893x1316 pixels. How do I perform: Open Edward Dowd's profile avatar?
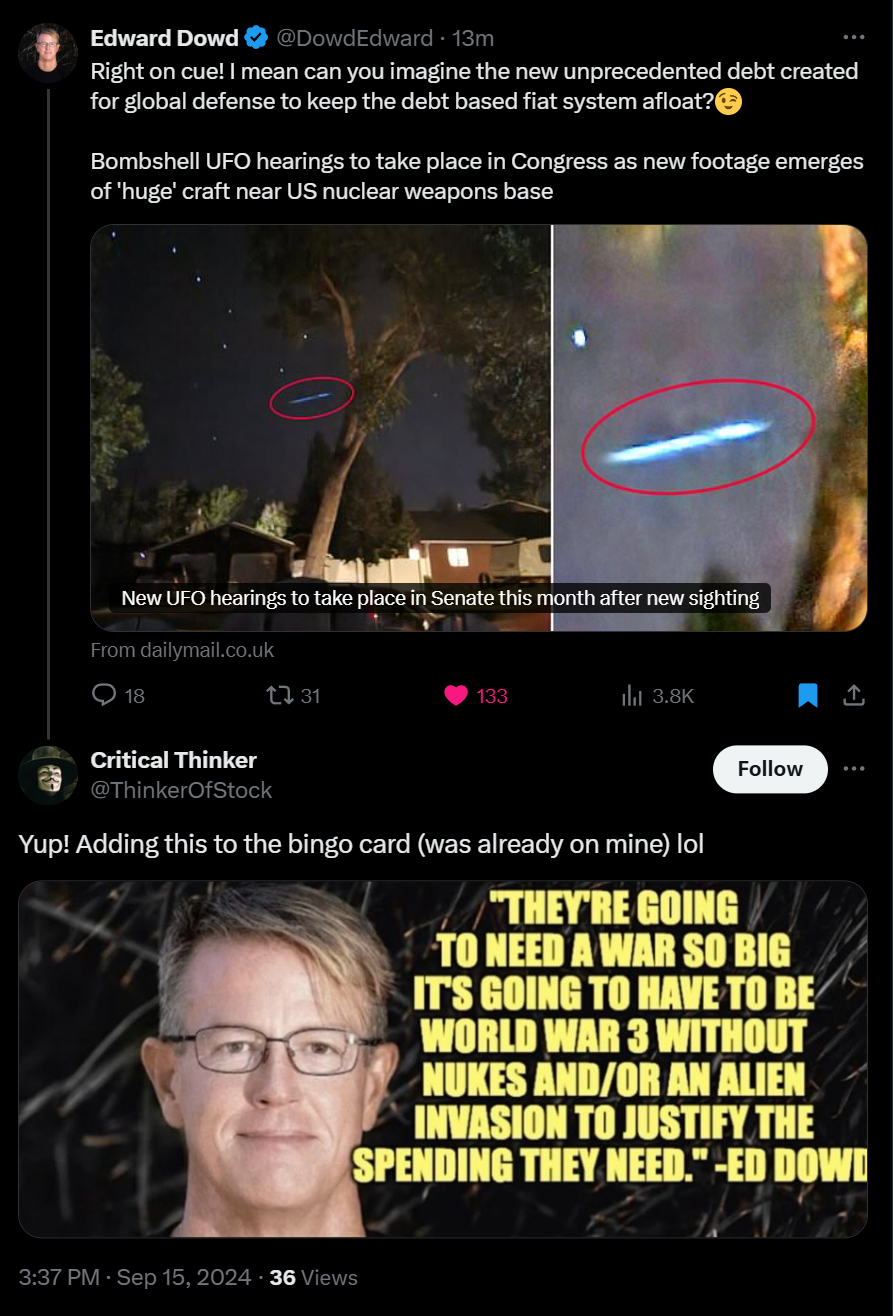pyautogui.click(x=48, y=53)
